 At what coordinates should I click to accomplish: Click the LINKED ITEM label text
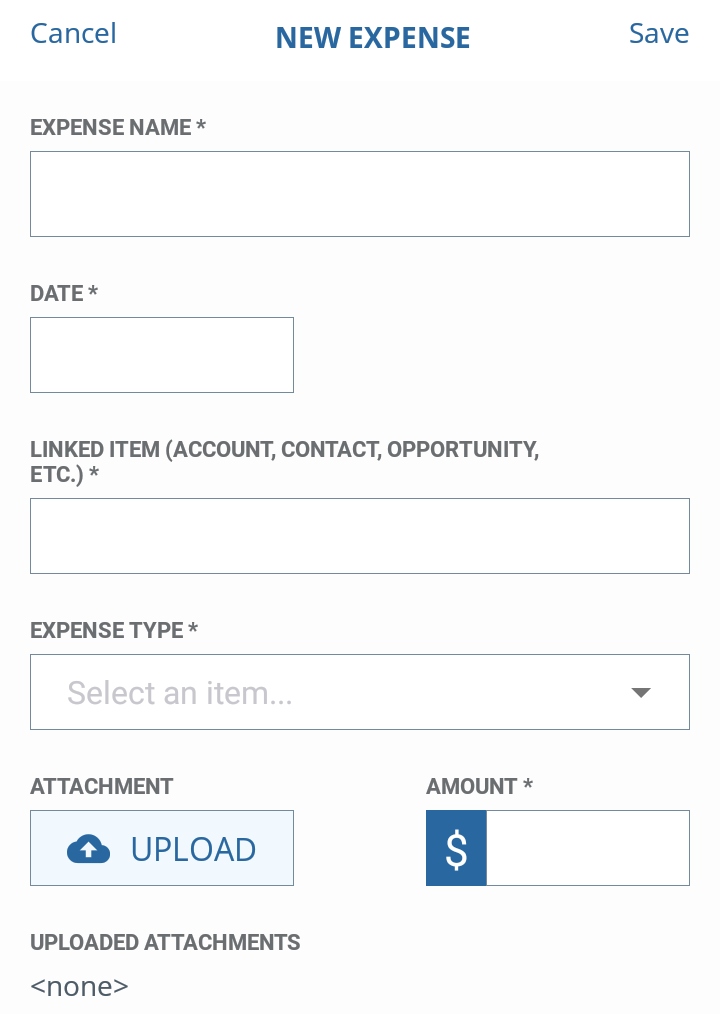285,462
